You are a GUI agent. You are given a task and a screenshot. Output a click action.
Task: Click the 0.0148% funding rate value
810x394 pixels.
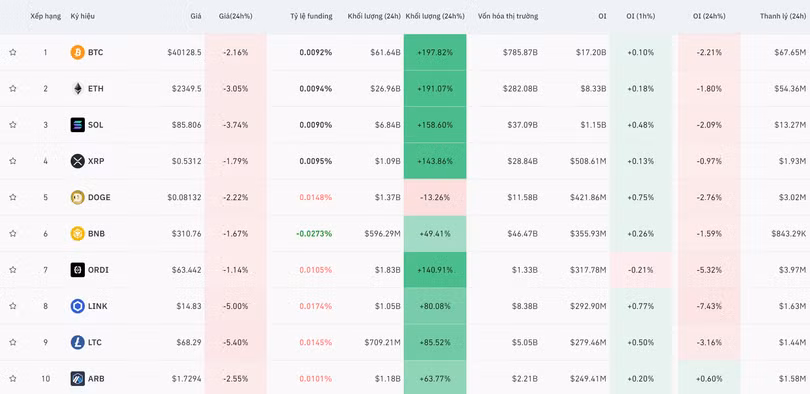(316, 197)
